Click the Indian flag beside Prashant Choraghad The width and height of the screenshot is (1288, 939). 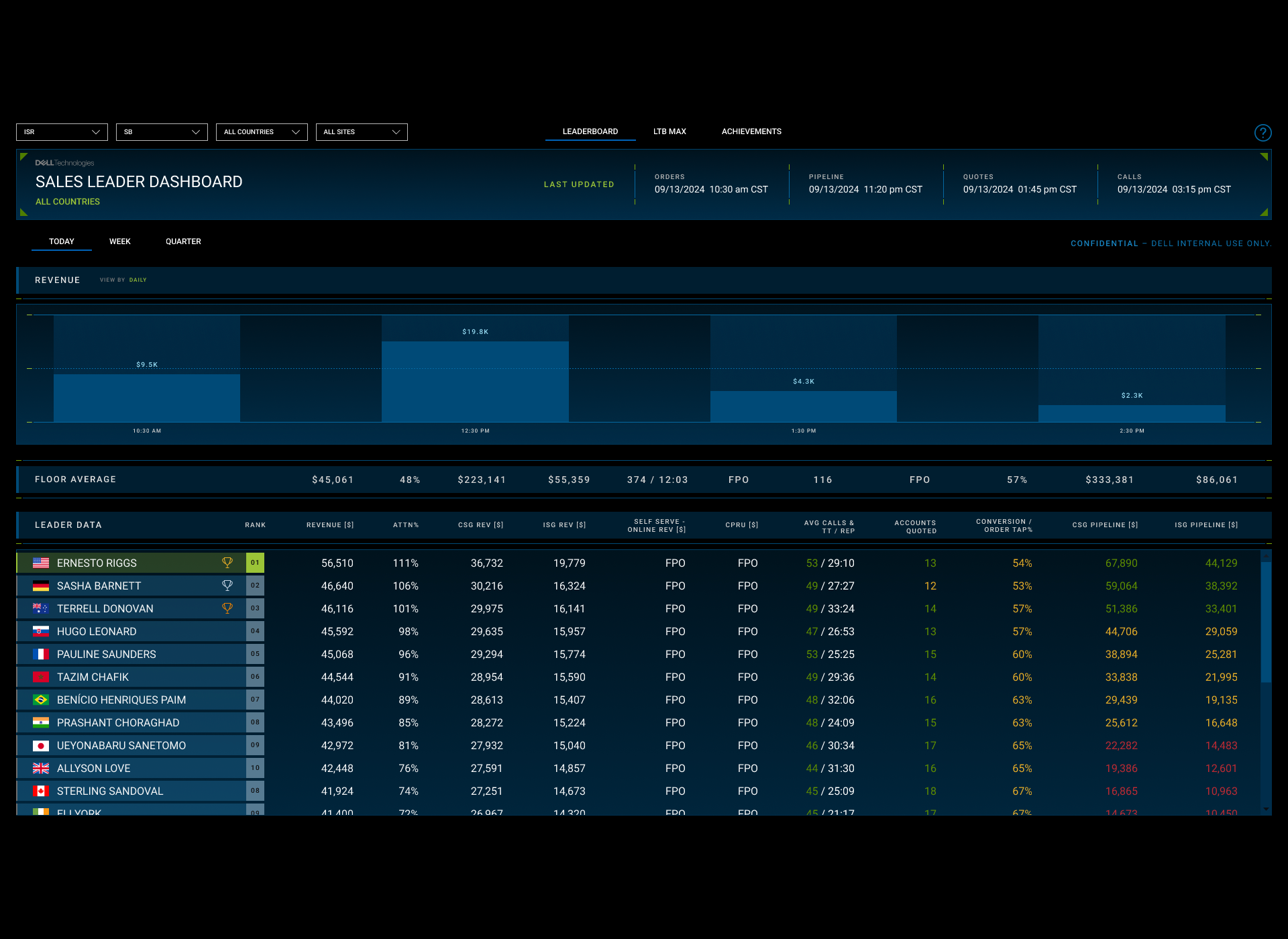pos(41,723)
